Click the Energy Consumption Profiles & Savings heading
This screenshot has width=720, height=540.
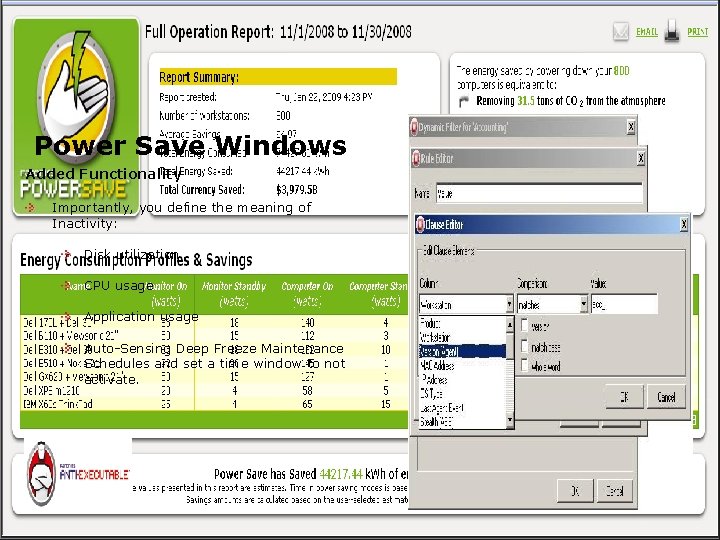[136, 260]
